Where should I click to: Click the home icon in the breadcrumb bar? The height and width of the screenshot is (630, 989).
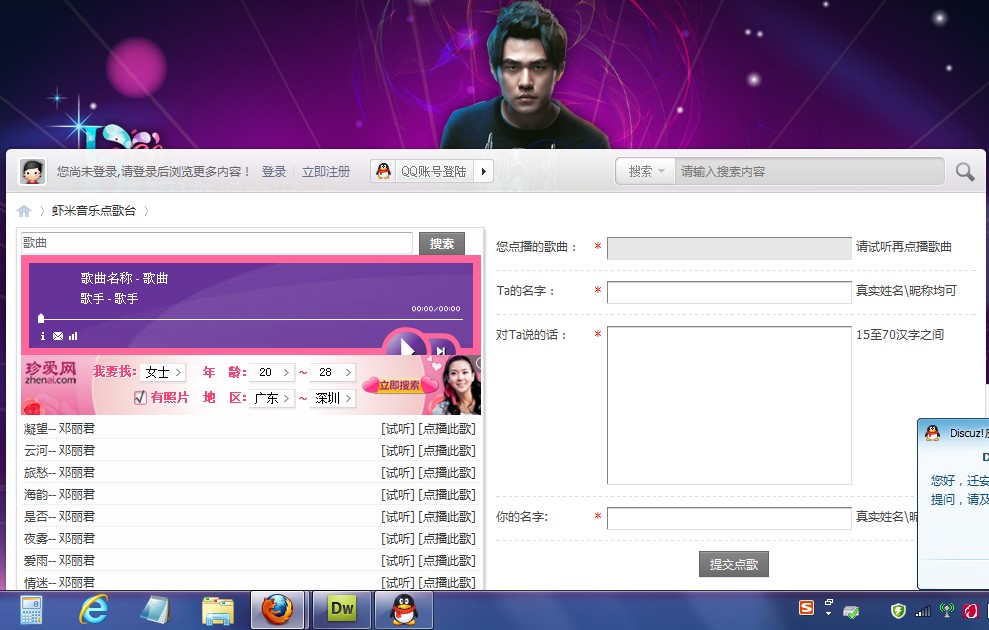(x=23, y=210)
